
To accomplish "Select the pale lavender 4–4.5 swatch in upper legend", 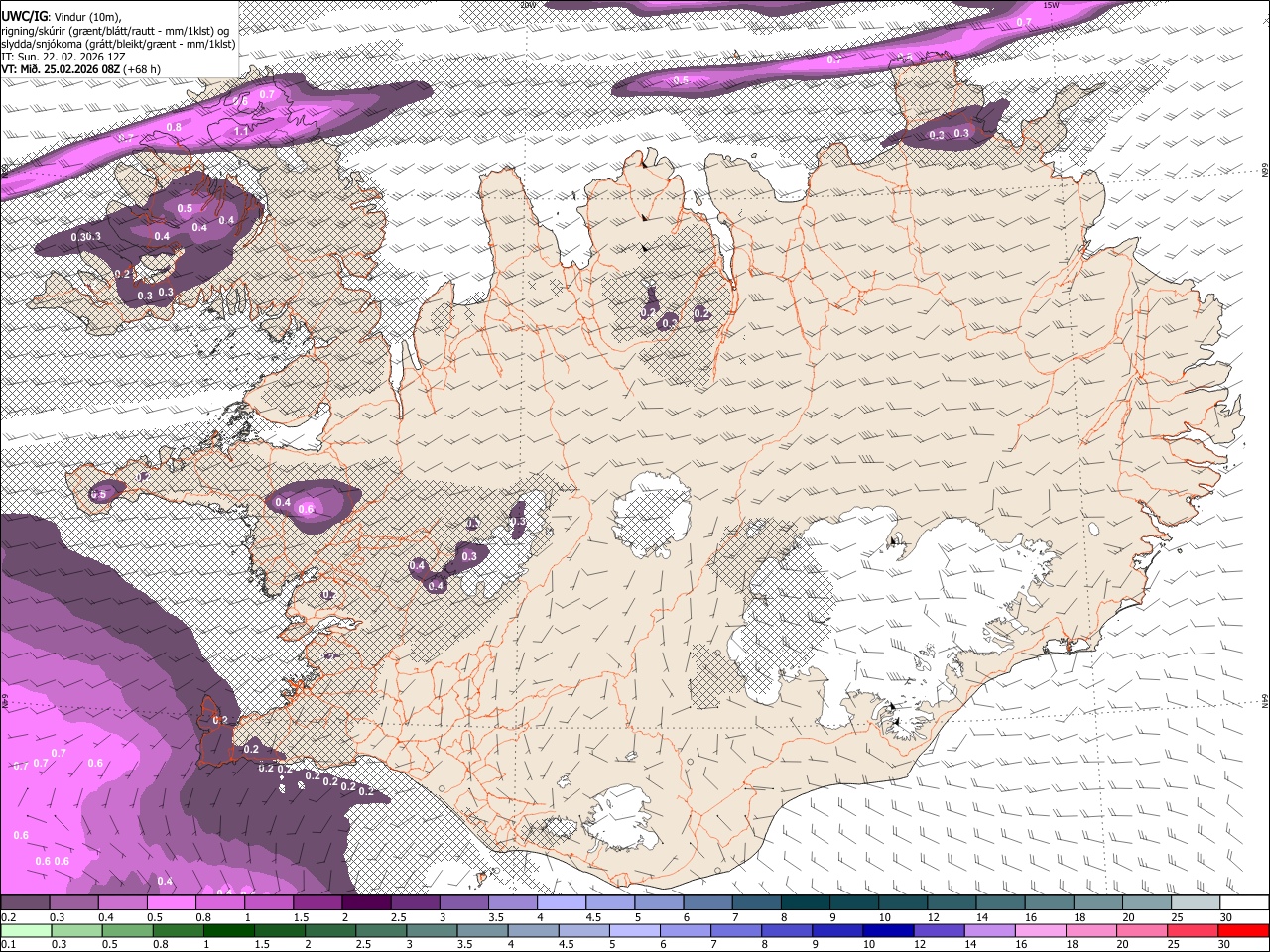I will click(x=561, y=903).
